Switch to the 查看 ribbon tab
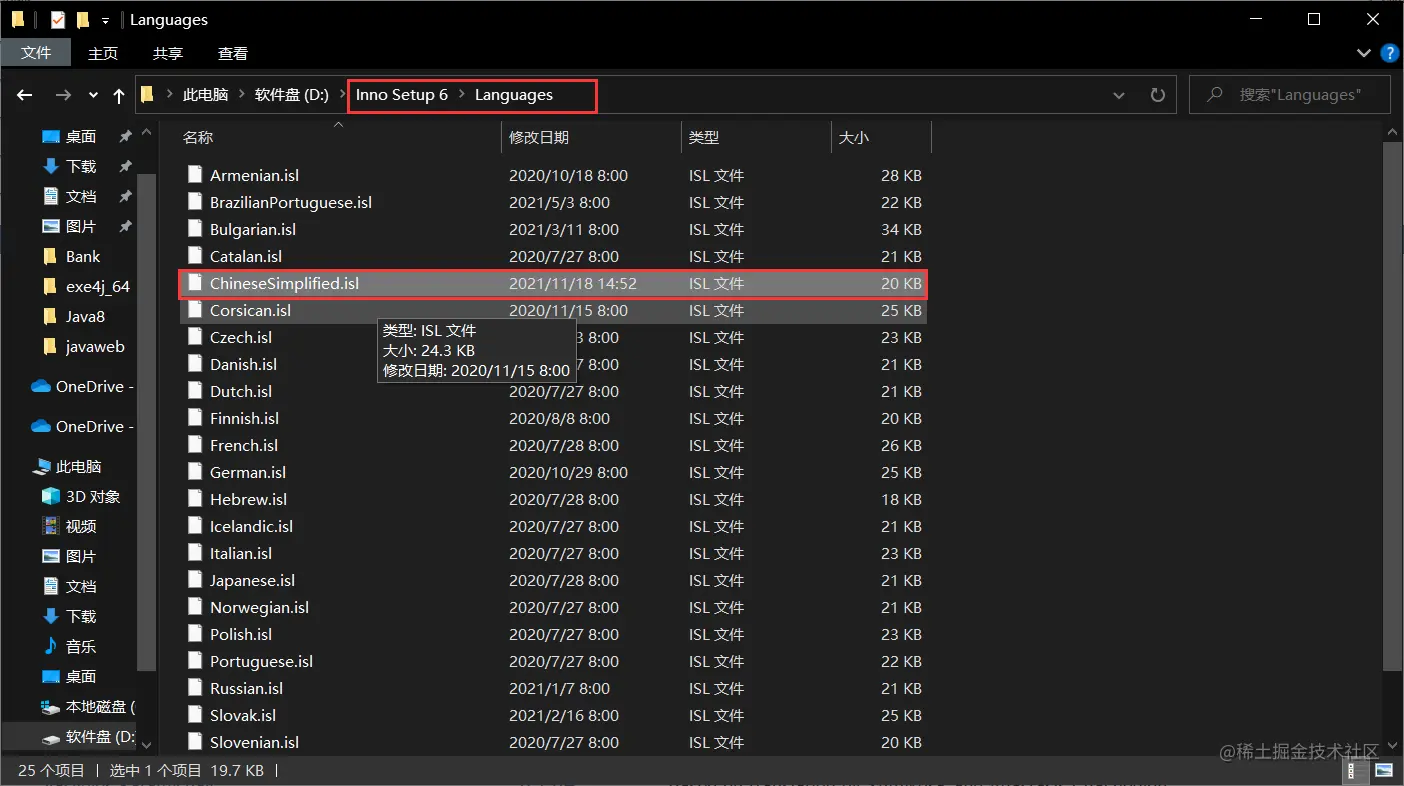Viewport: 1404px width, 786px height. tap(233, 54)
